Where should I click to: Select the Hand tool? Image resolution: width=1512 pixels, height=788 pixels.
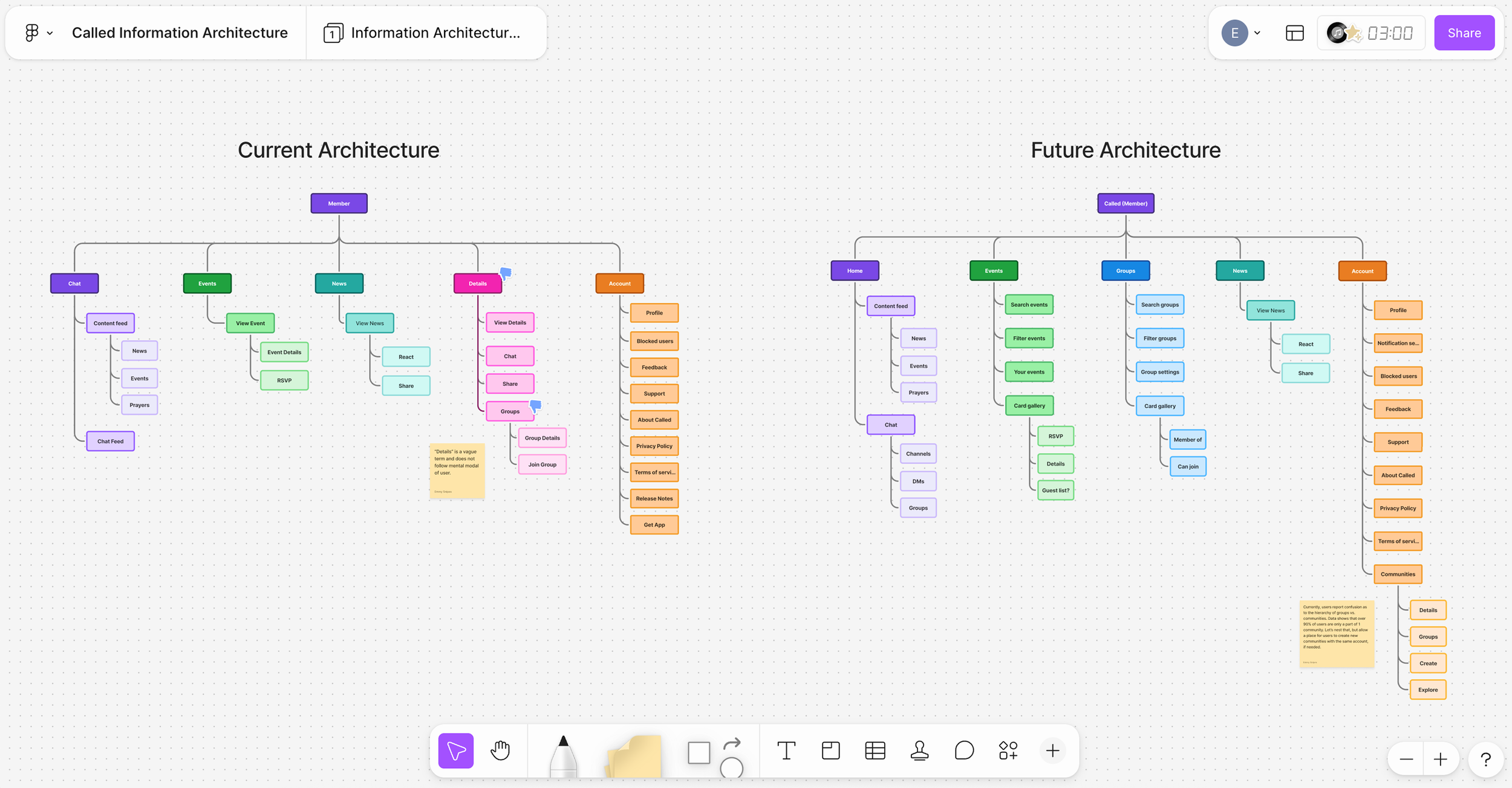click(x=500, y=751)
